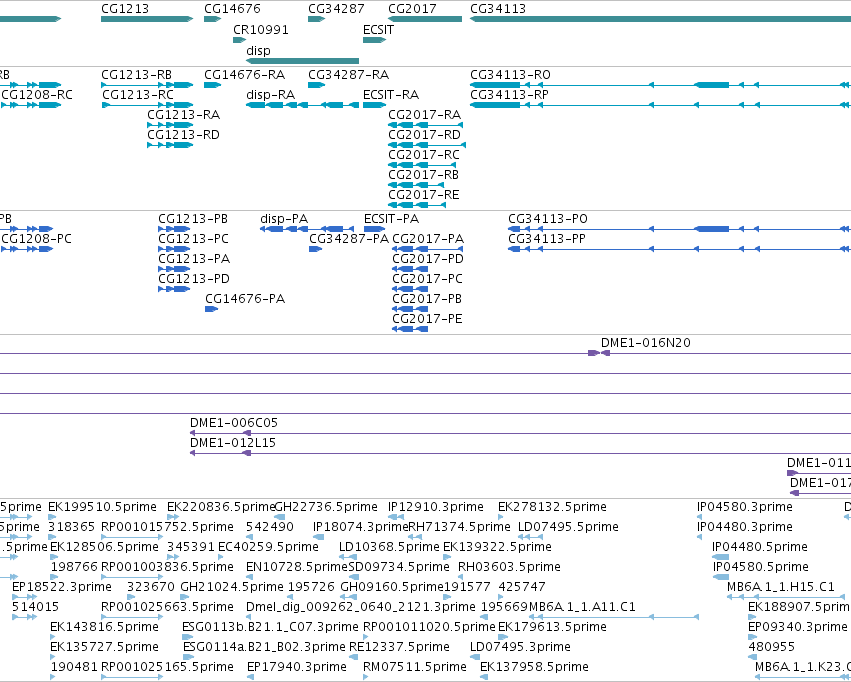Image resolution: width=851 pixels, height=682 pixels.
Task: Click the CG2017-PB protein label
Action: coord(427,299)
